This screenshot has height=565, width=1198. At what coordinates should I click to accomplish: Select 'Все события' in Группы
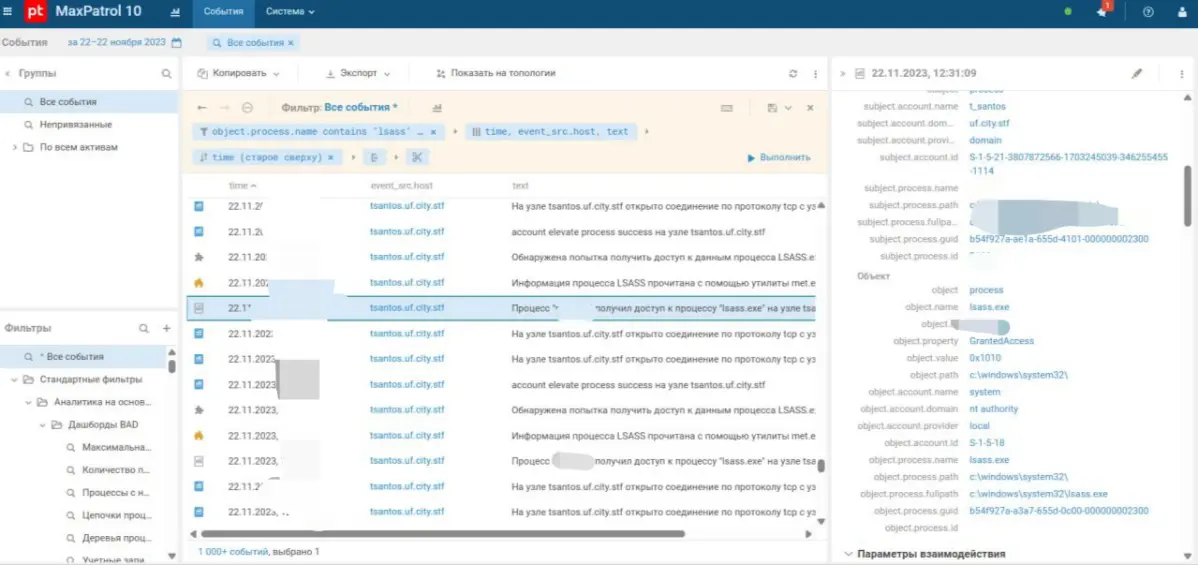[x=89, y=102]
